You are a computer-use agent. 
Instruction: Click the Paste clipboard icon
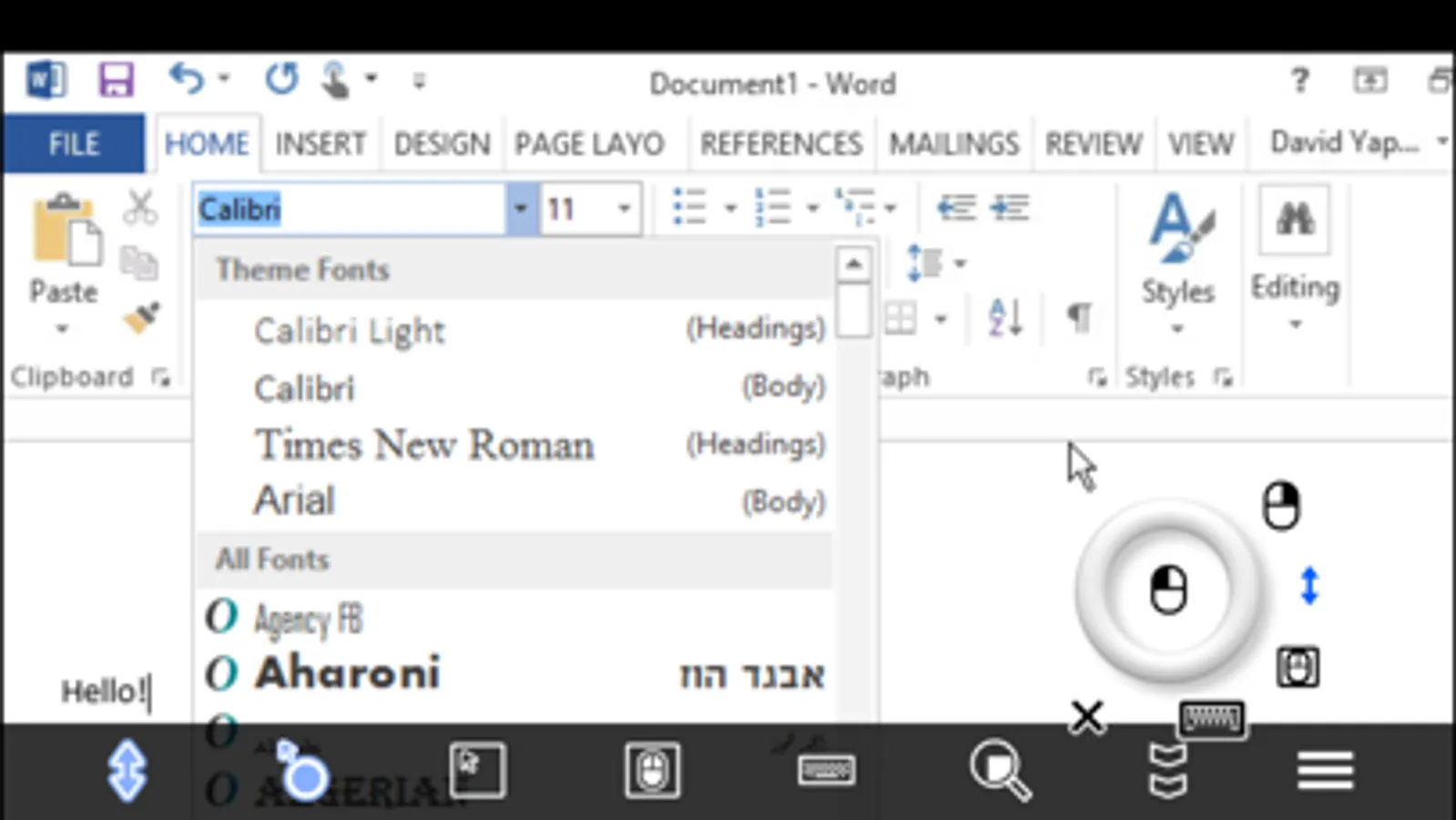[66, 228]
